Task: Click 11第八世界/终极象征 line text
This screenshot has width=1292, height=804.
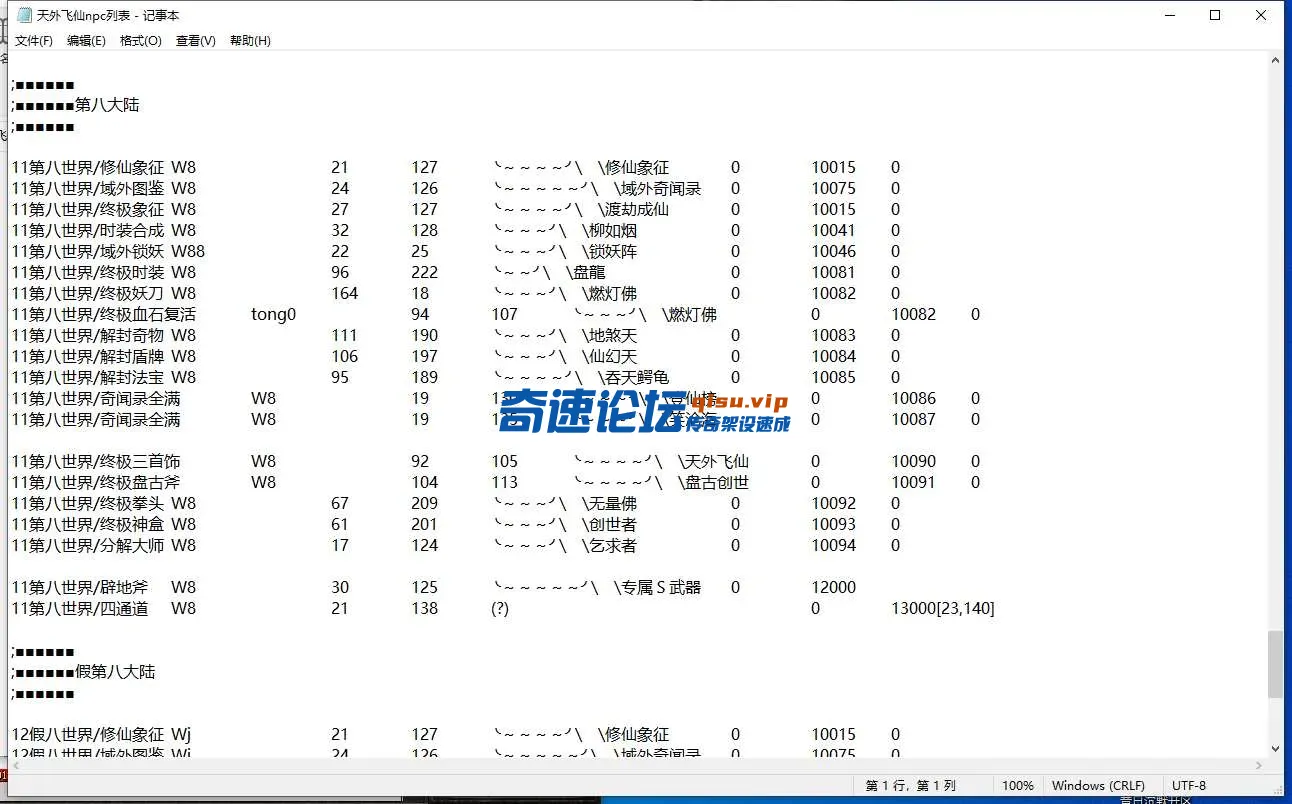Action: tap(88, 210)
